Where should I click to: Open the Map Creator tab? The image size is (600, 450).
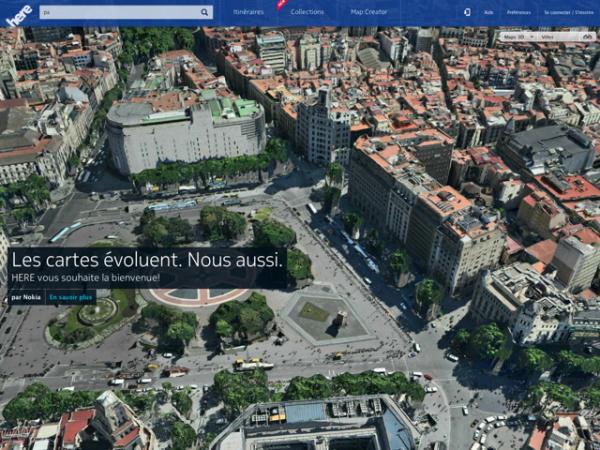[368, 13]
